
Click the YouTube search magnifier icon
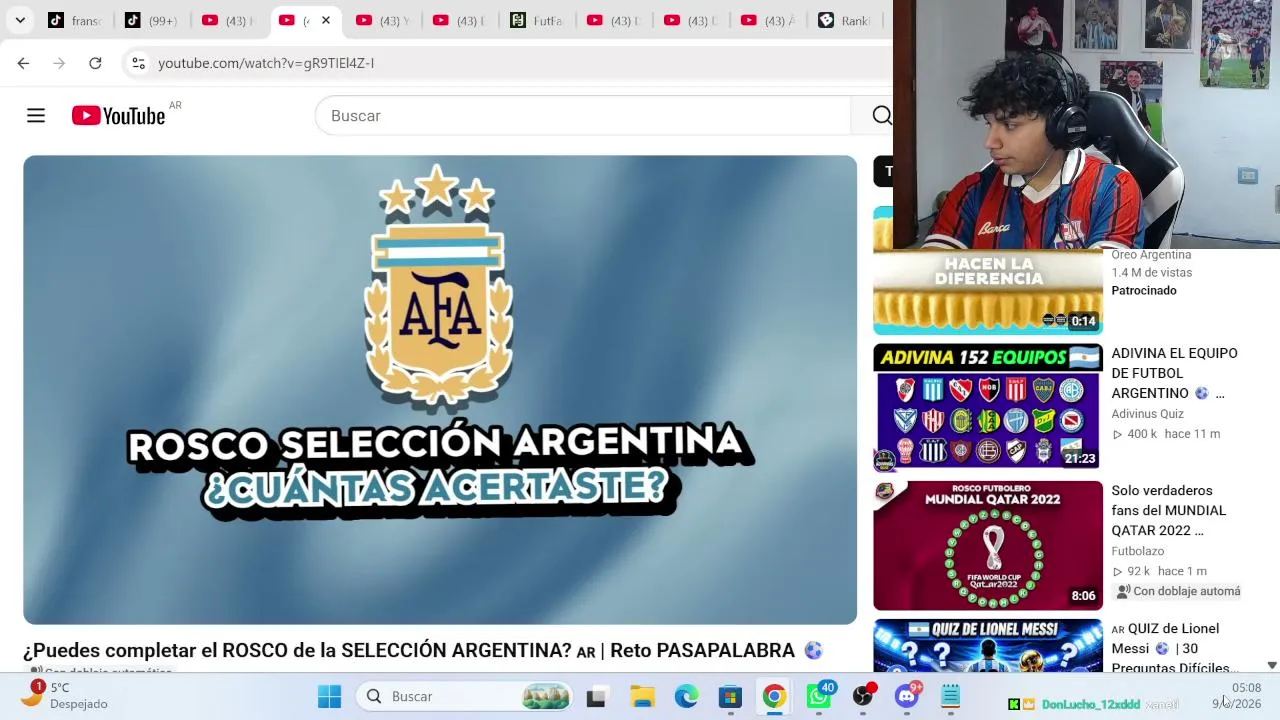(881, 116)
